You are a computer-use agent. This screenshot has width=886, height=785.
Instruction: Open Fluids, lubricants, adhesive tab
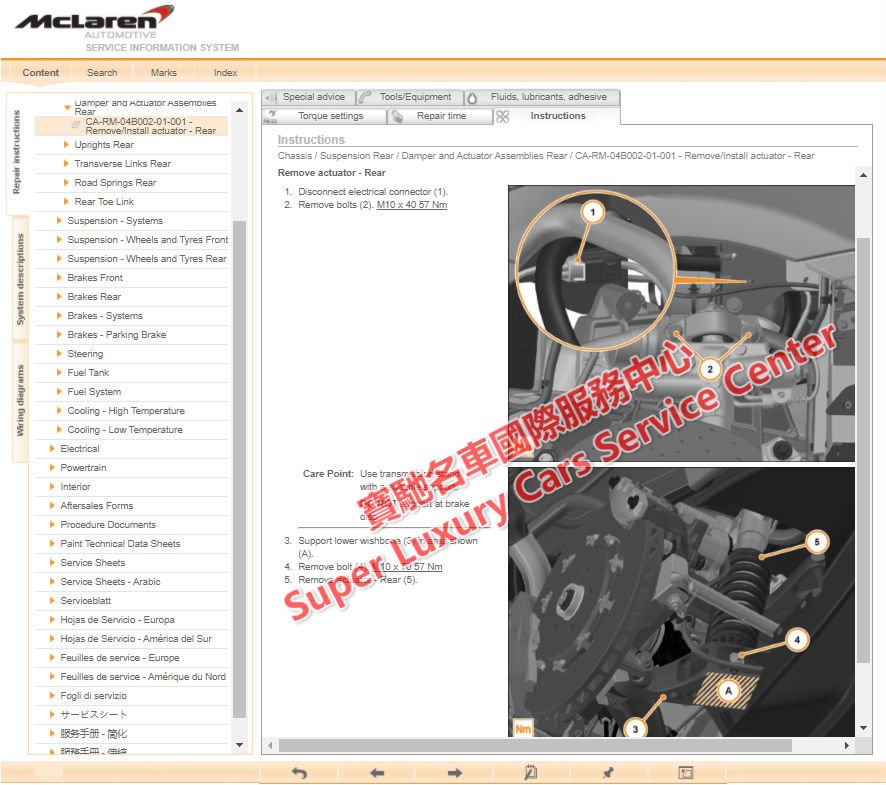click(x=542, y=97)
